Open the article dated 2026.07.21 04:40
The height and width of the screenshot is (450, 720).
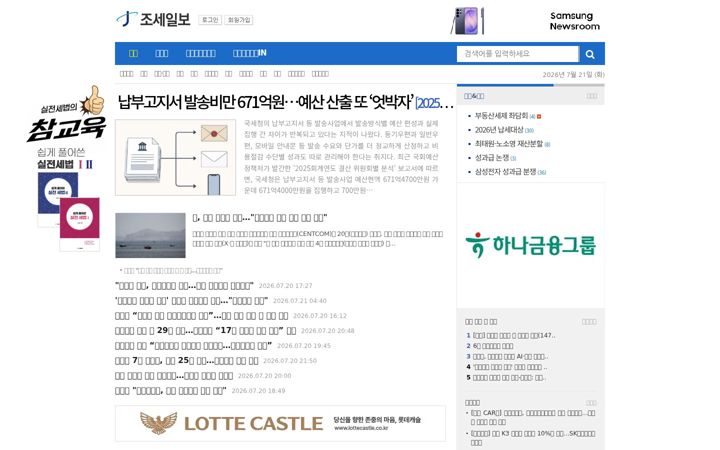(191, 301)
